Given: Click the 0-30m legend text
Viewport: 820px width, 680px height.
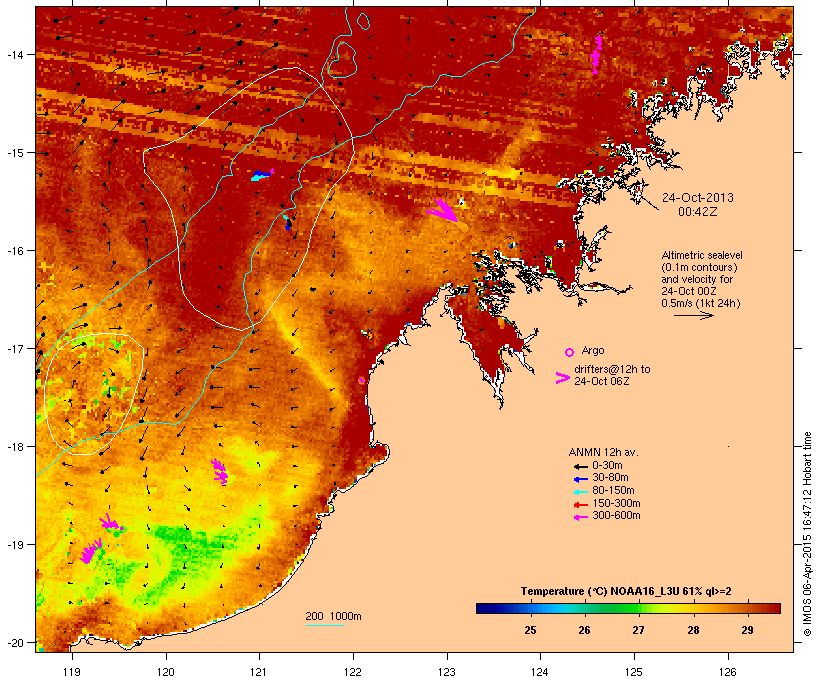Looking at the screenshot, I should click(x=607, y=466).
